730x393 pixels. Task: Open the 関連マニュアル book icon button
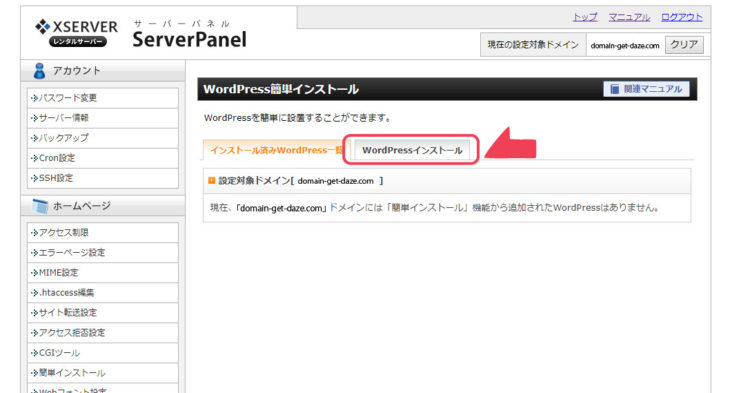(x=646, y=89)
